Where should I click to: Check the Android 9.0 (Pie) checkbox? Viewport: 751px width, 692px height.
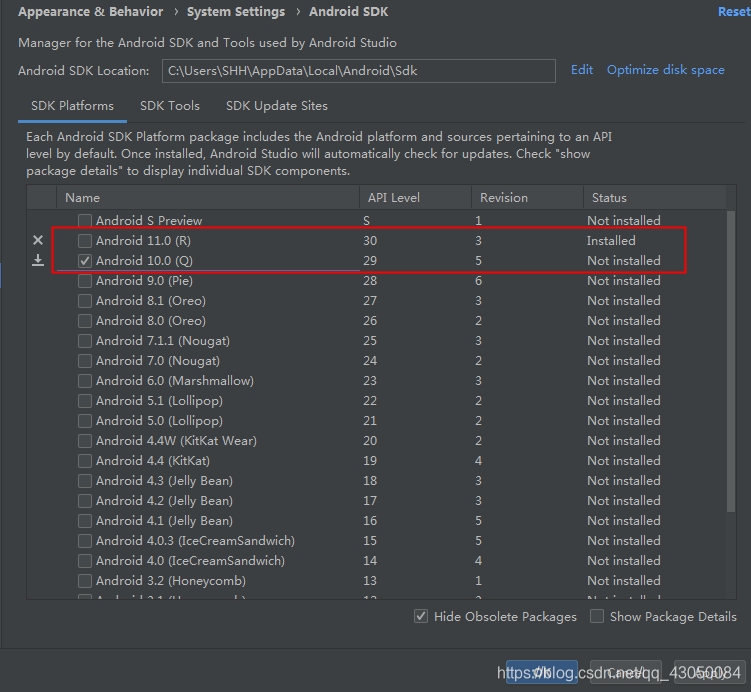(x=85, y=281)
